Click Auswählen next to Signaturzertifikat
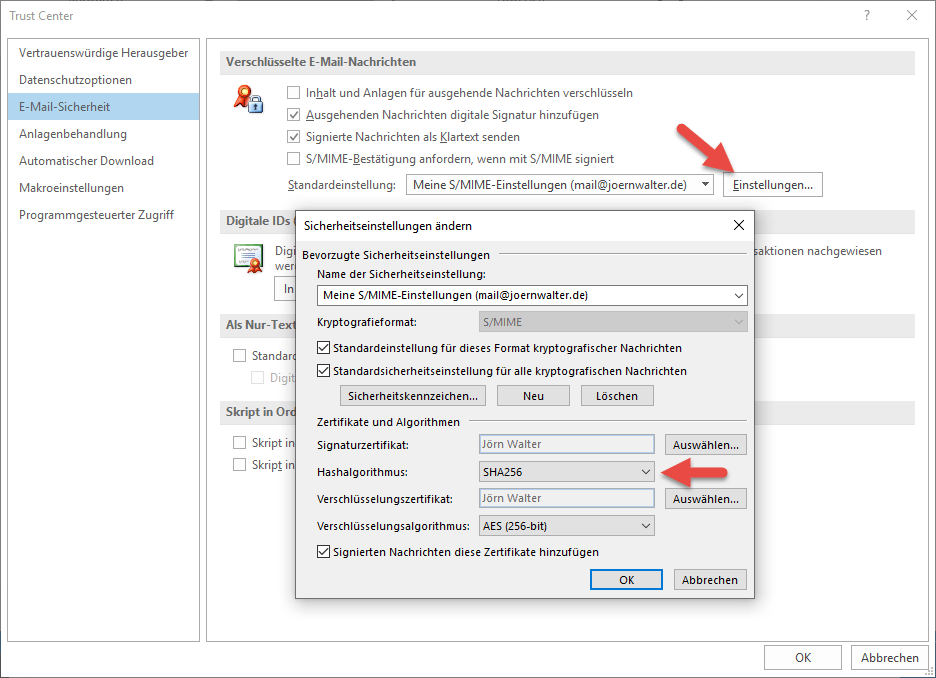Screen dimensions: 936x678 705,444
